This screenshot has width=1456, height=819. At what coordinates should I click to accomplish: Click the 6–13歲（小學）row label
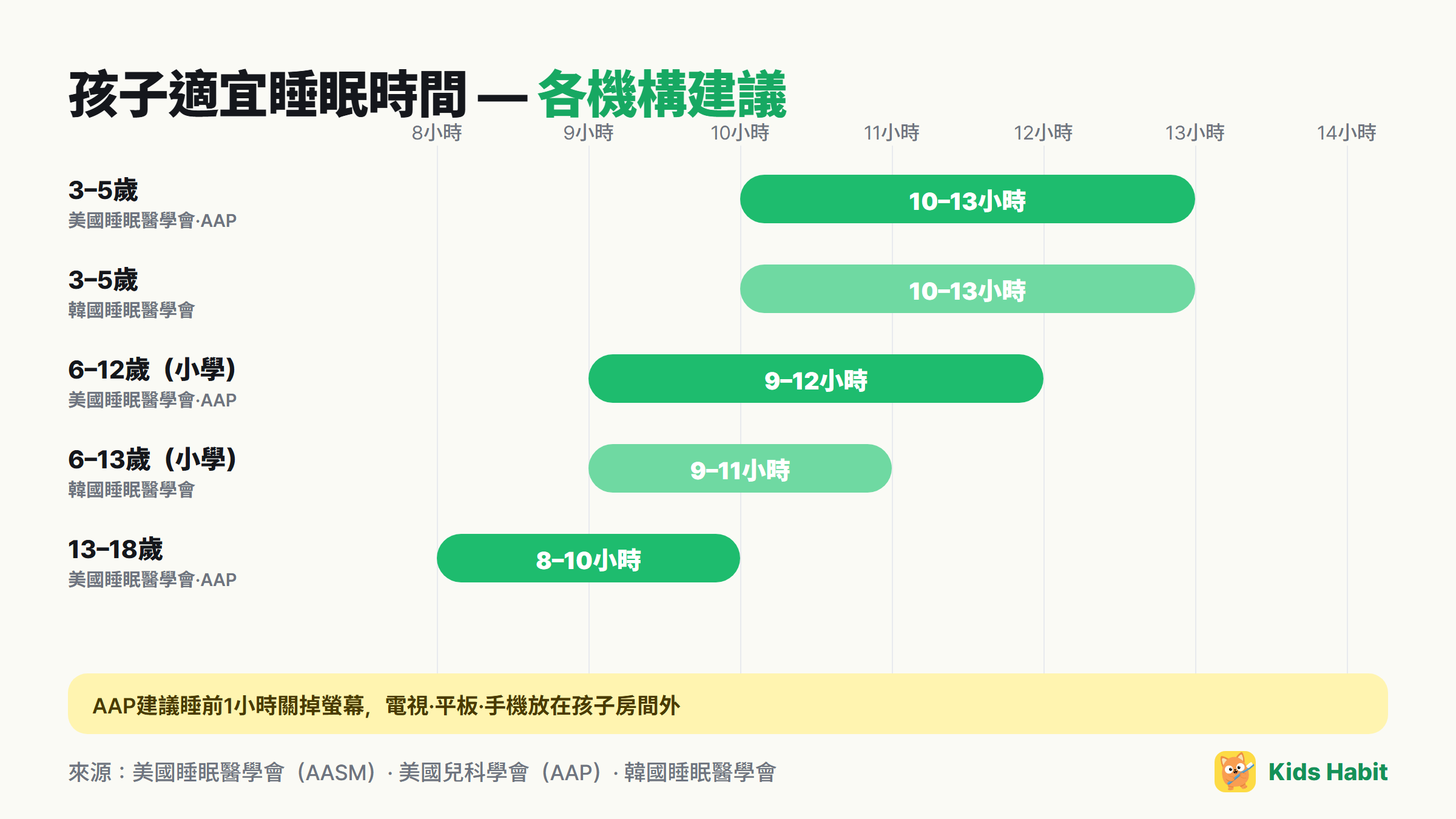coord(152,460)
